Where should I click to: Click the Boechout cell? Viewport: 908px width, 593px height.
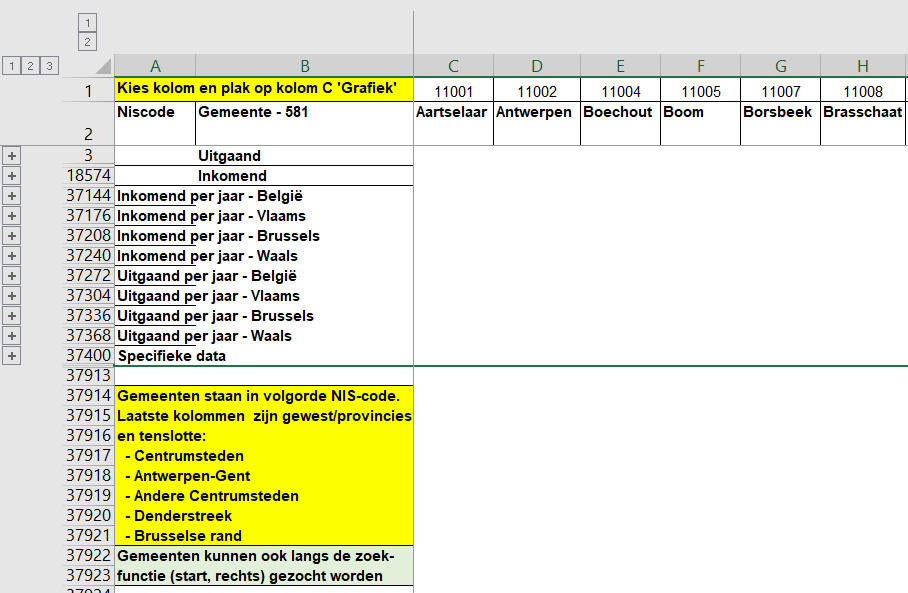[x=620, y=123]
